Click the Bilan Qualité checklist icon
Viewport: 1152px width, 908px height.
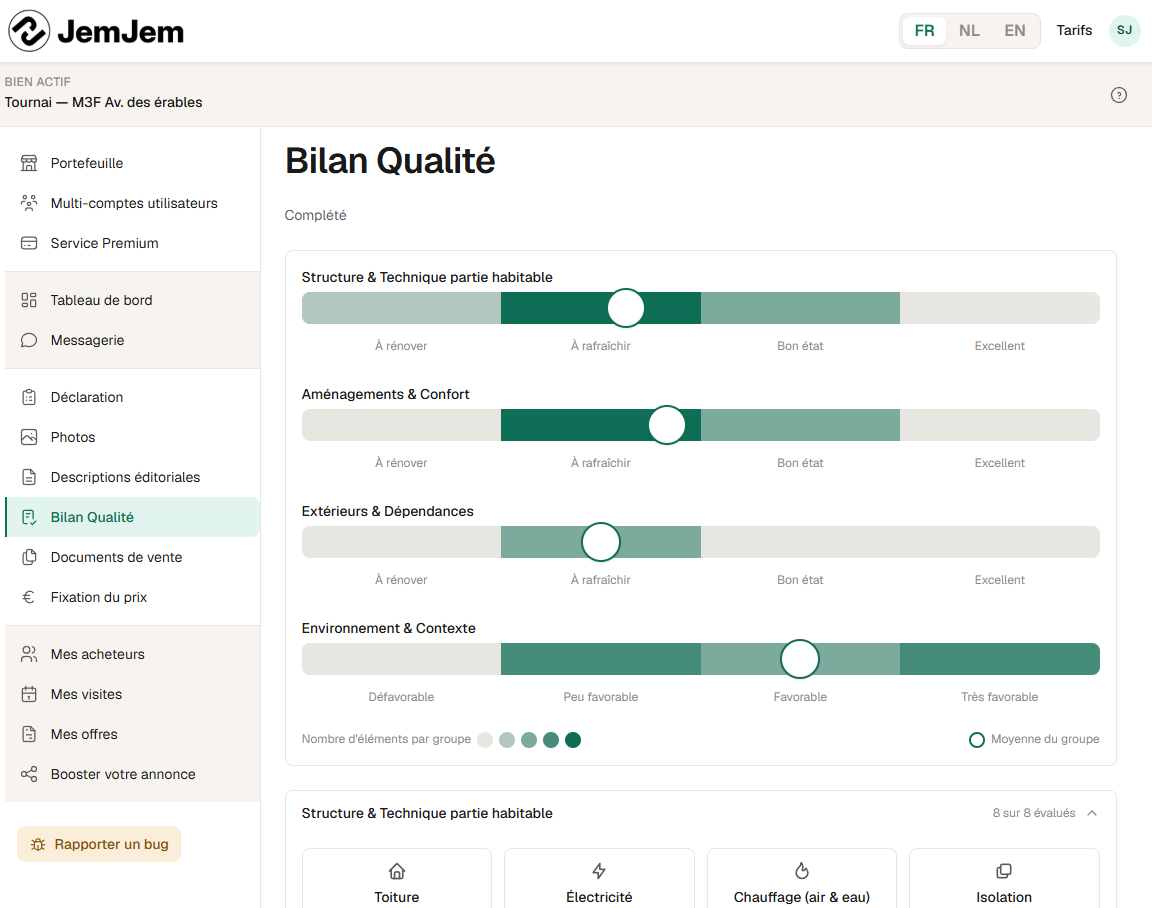(x=29, y=517)
